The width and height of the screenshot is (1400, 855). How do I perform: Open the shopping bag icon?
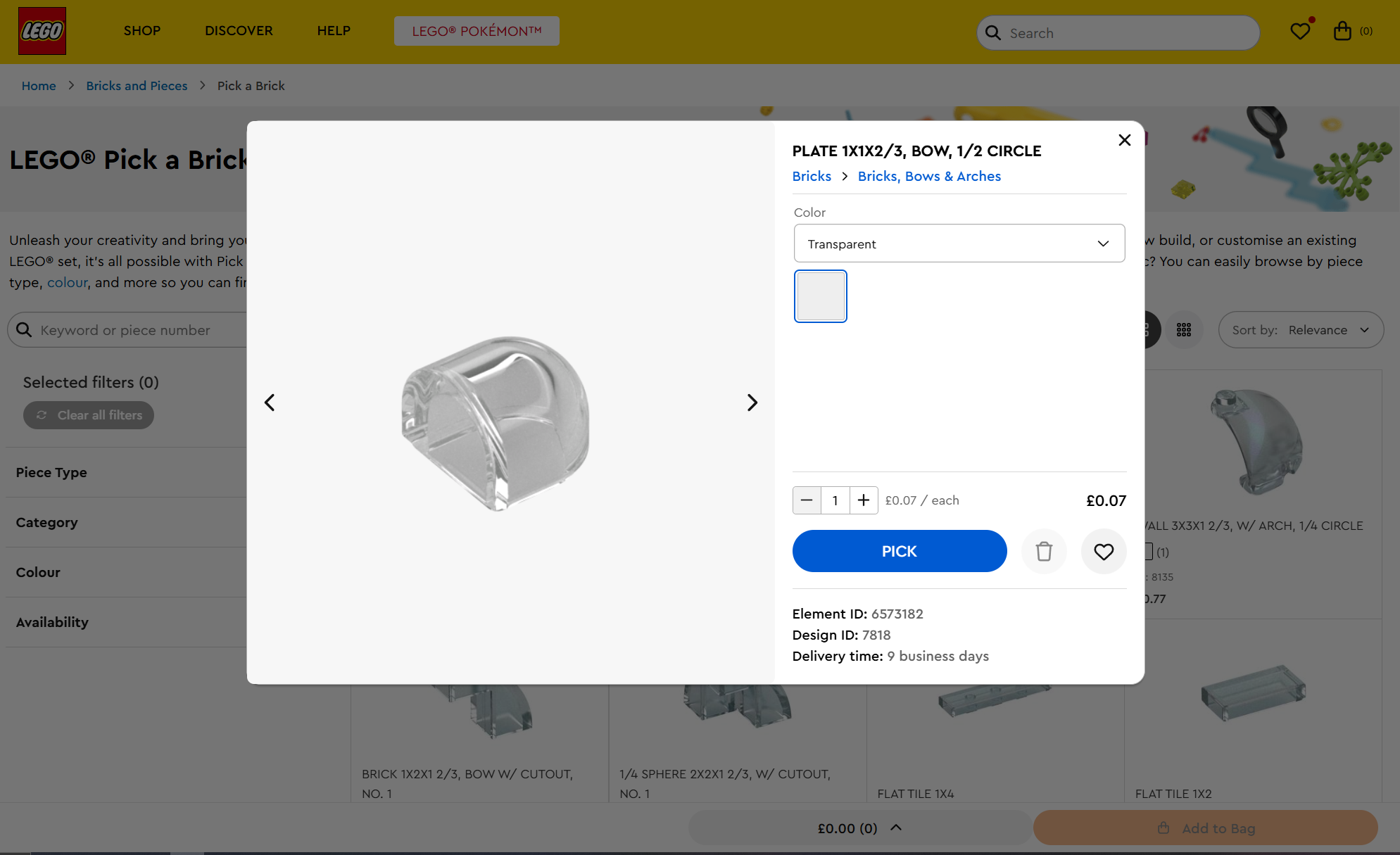[1342, 31]
